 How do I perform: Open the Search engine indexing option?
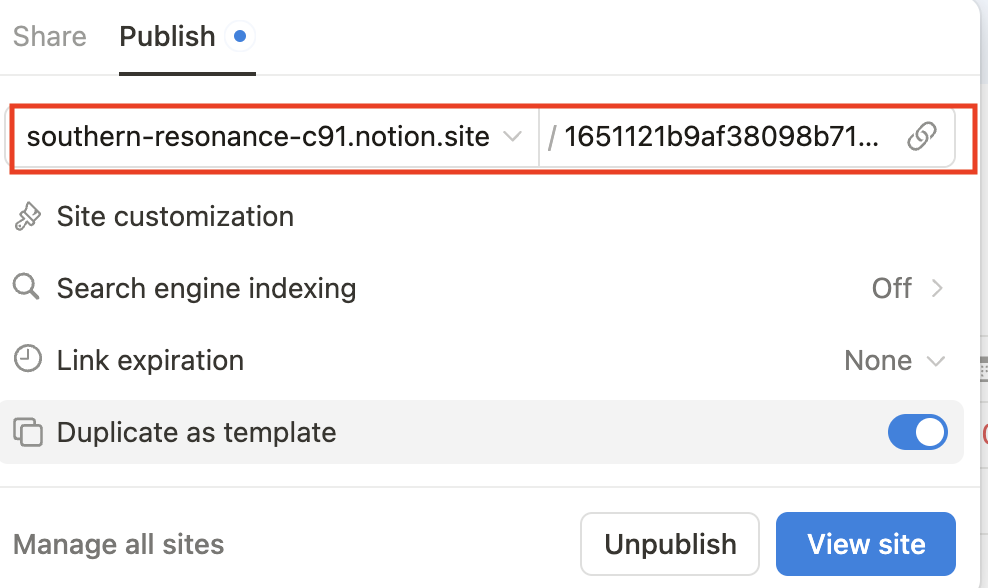(x=206, y=289)
